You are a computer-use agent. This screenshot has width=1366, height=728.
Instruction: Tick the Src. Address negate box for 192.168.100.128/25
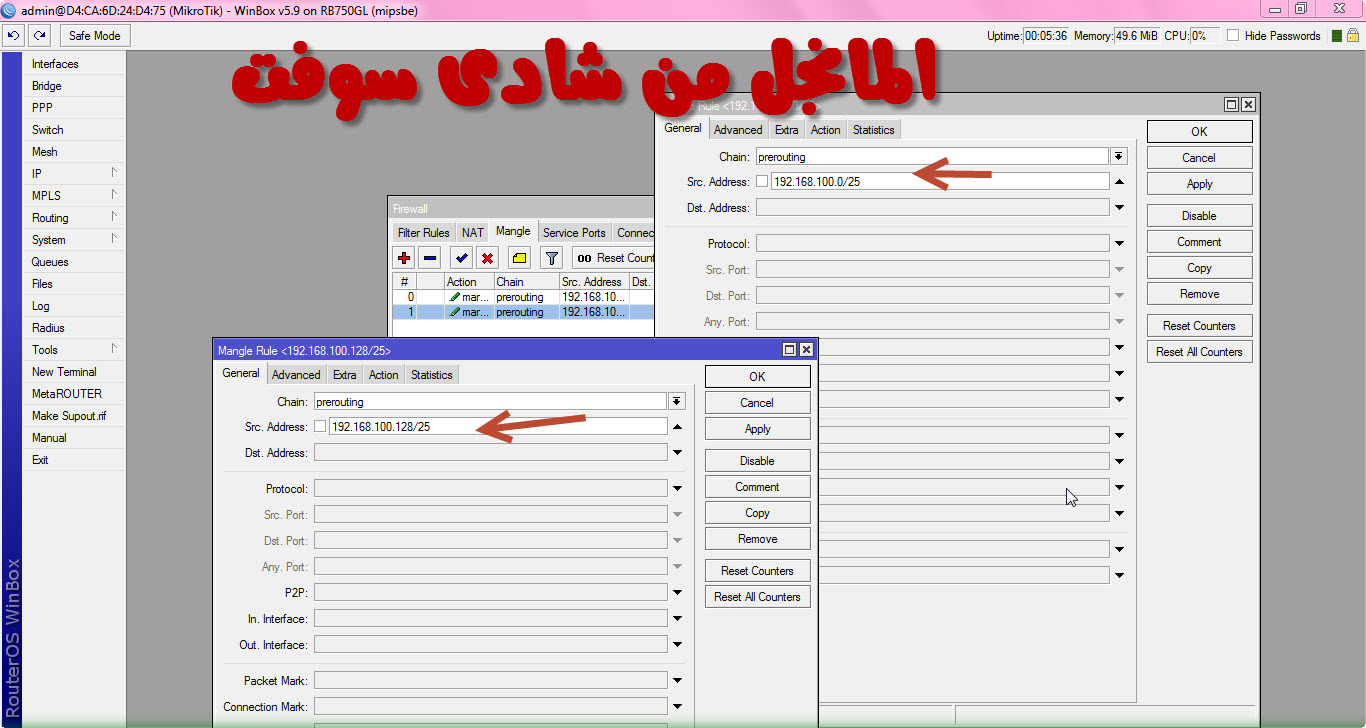pyautogui.click(x=320, y=426)
